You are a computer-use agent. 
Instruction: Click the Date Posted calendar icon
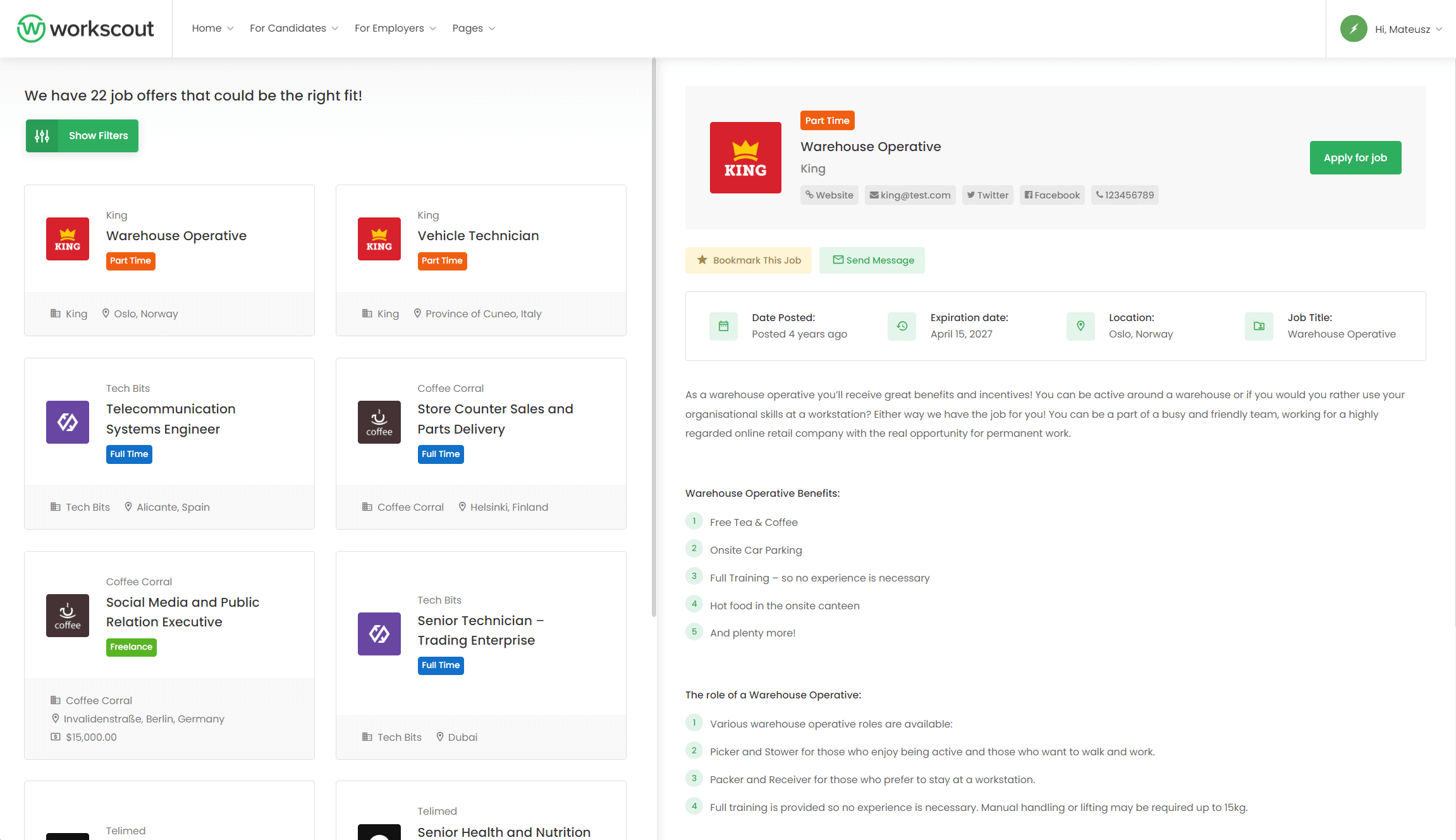[x=723, y=326]
